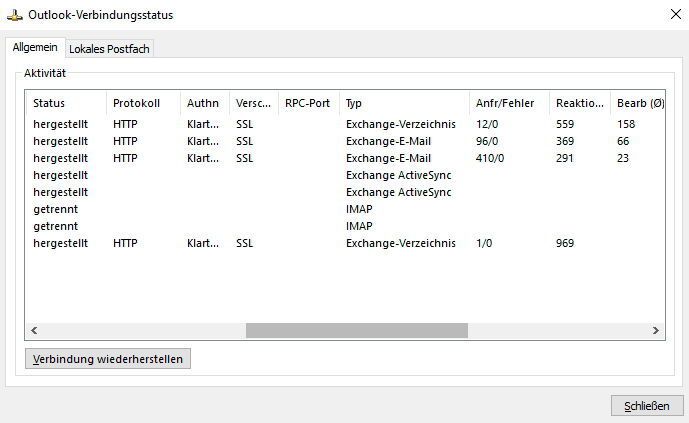Click the HTTP cell in the last row
This screenshot has height=423, width=689.
(125, 243)
